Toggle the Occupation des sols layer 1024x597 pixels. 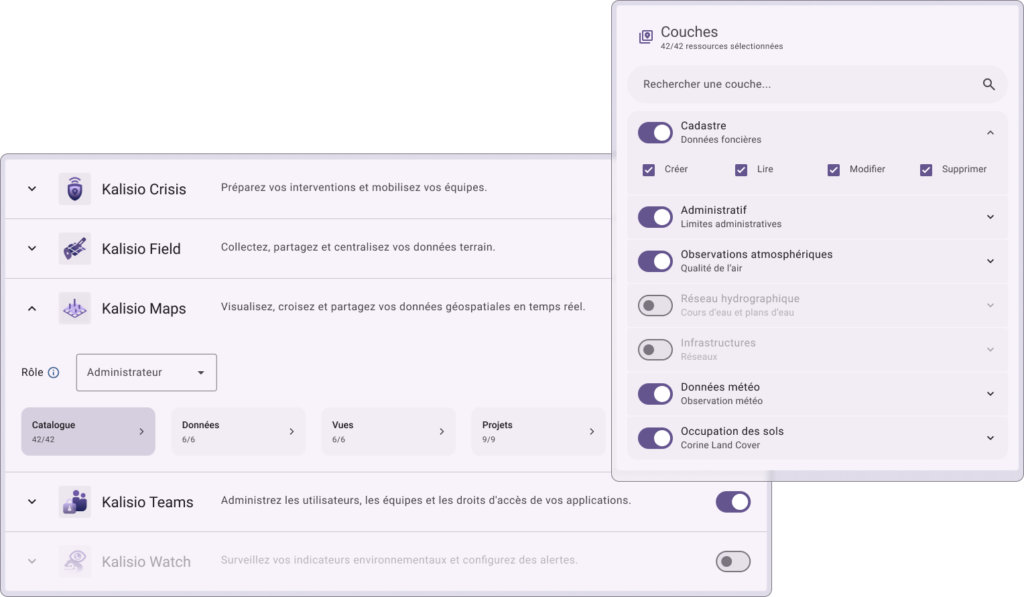(655, 438)
